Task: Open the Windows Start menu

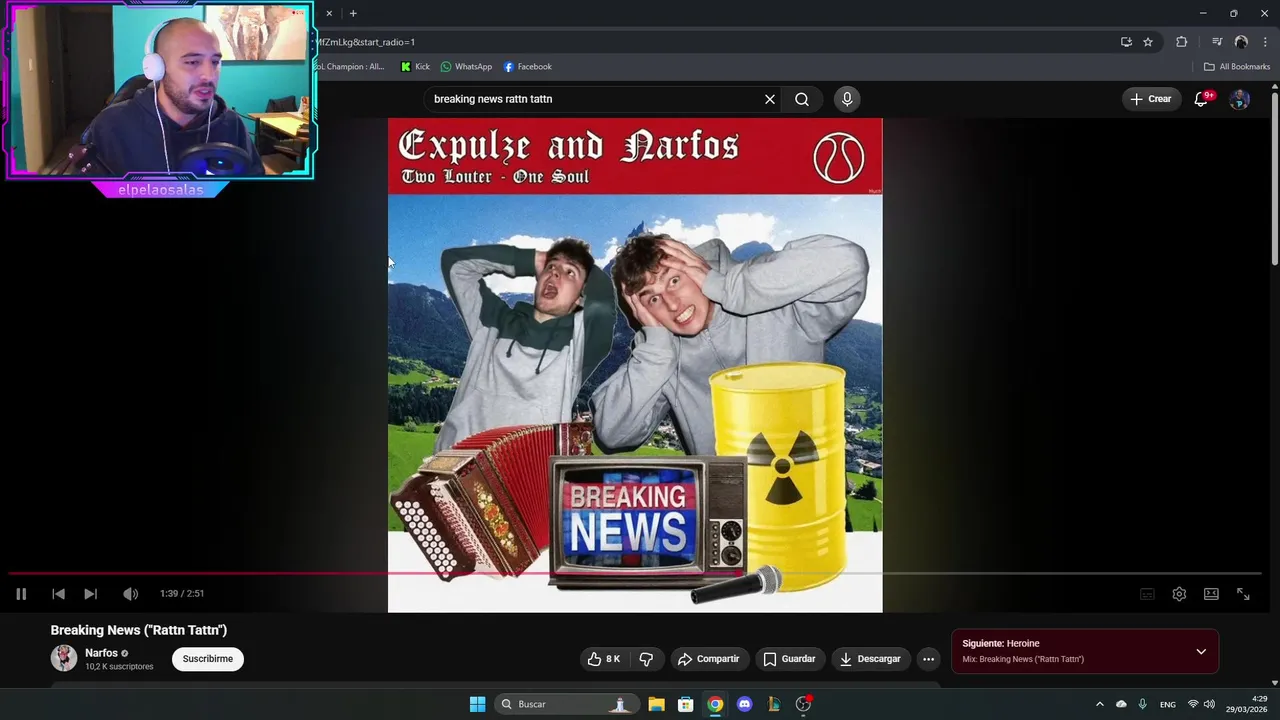Action: (x=478, y=704)
